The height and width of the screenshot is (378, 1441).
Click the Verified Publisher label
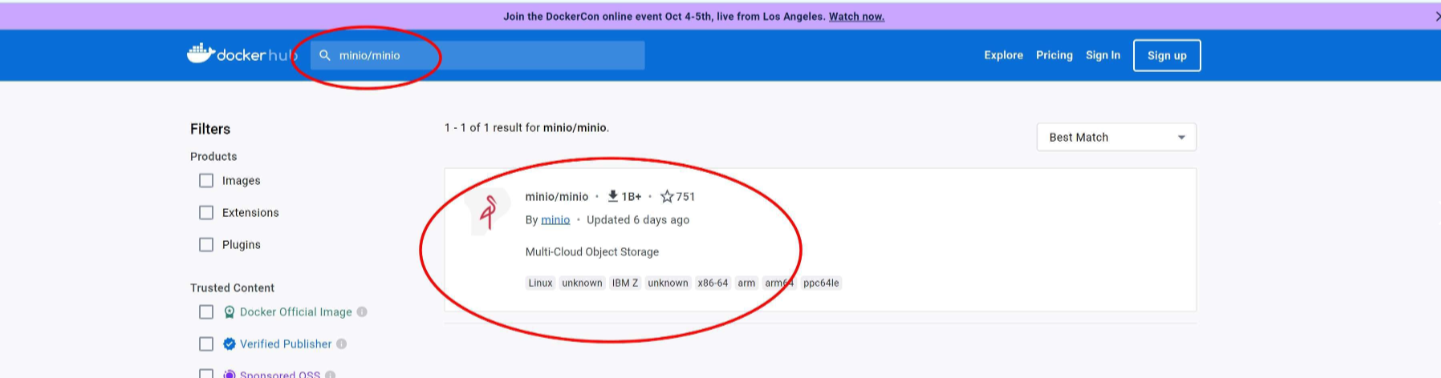(286, 344)
